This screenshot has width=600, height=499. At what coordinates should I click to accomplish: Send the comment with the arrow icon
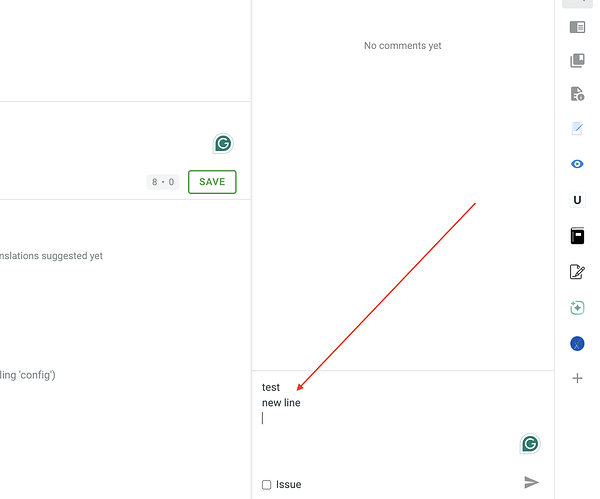(x=531, y=482)
